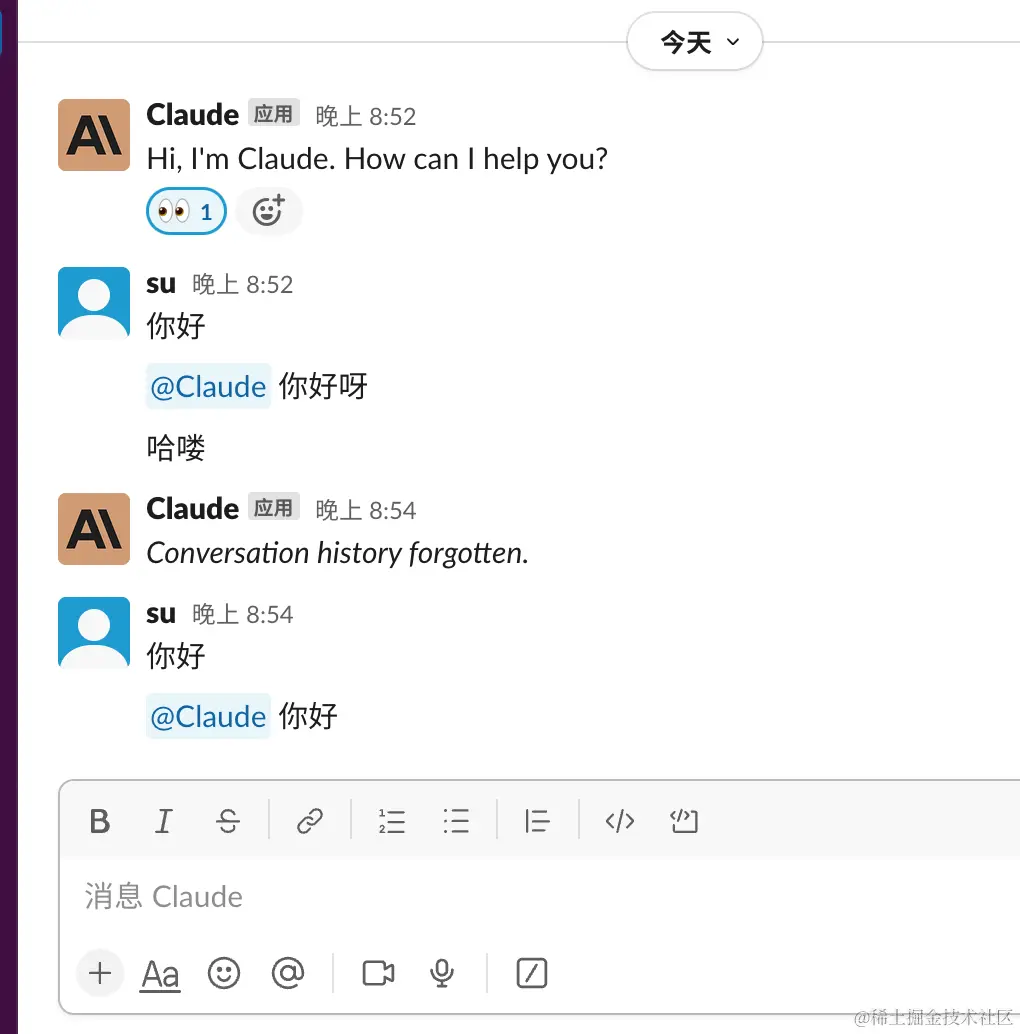
Task: Apply blockquote formatting
Action: point(537,821)
